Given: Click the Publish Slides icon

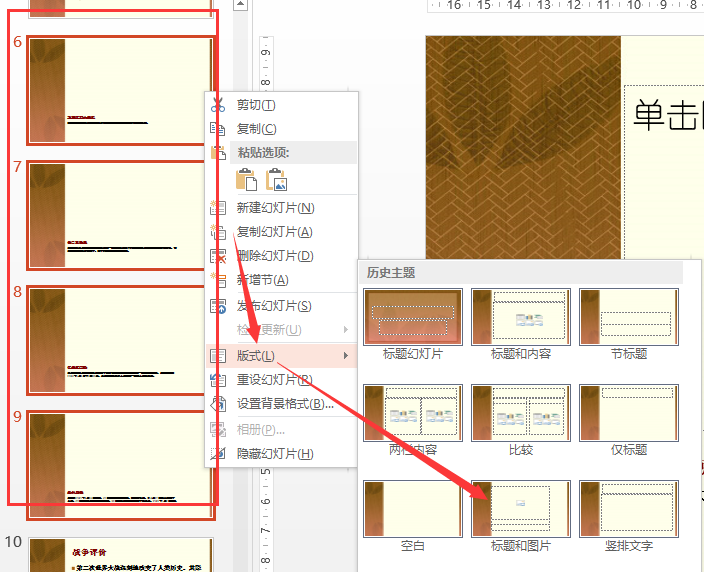Looking at the screenshot, I should coord(218,306).
